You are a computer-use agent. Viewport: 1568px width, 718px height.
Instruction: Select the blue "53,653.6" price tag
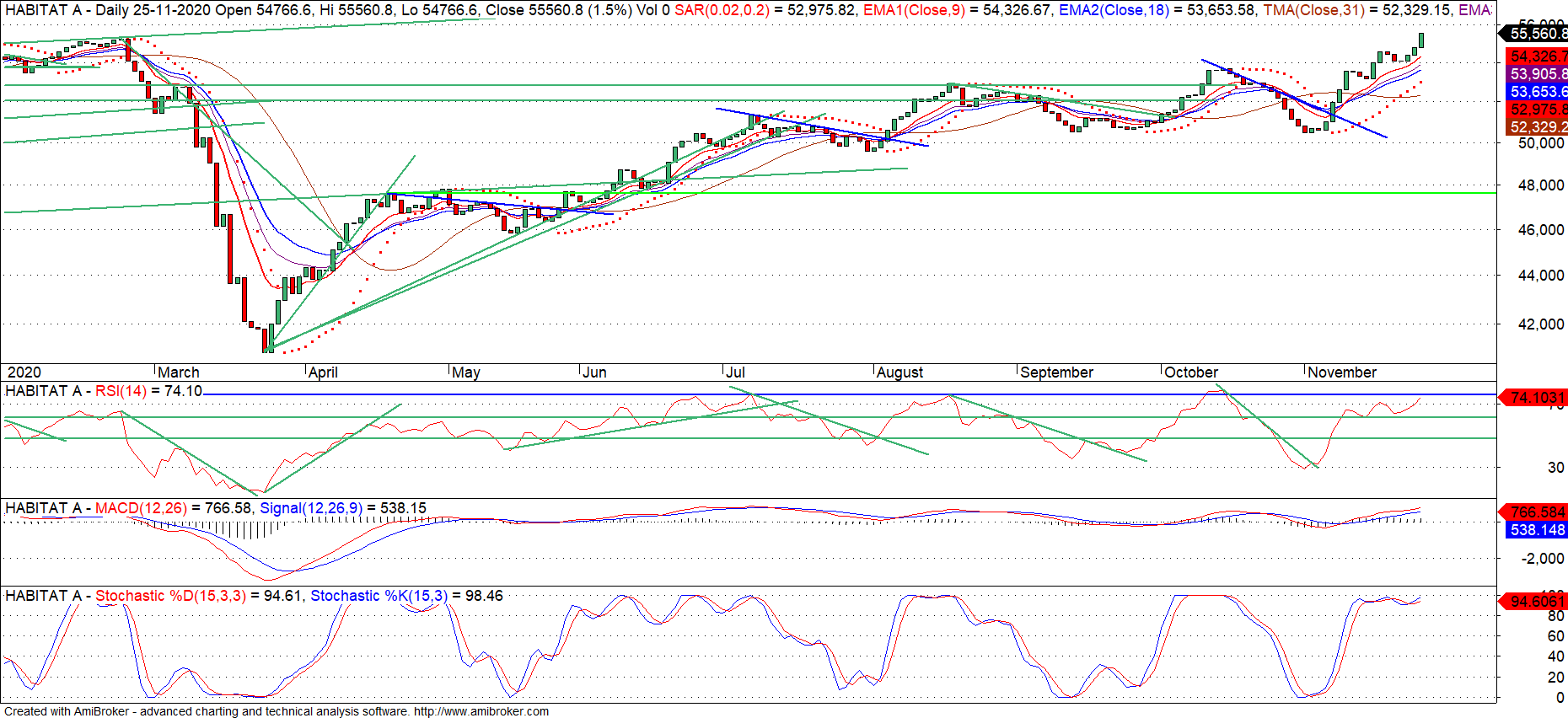1536,92
